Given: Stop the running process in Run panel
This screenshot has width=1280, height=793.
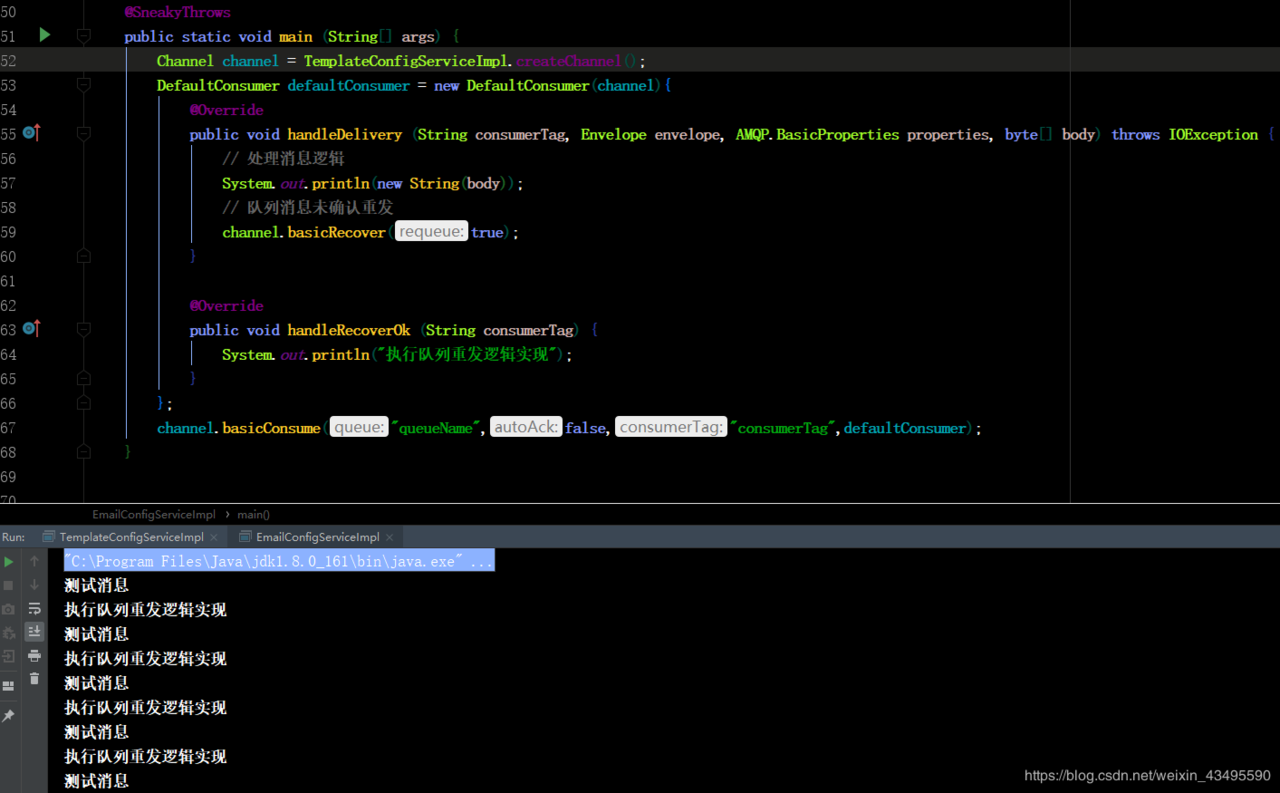Looking at the screenshot, I should click(x=9, y=585).
